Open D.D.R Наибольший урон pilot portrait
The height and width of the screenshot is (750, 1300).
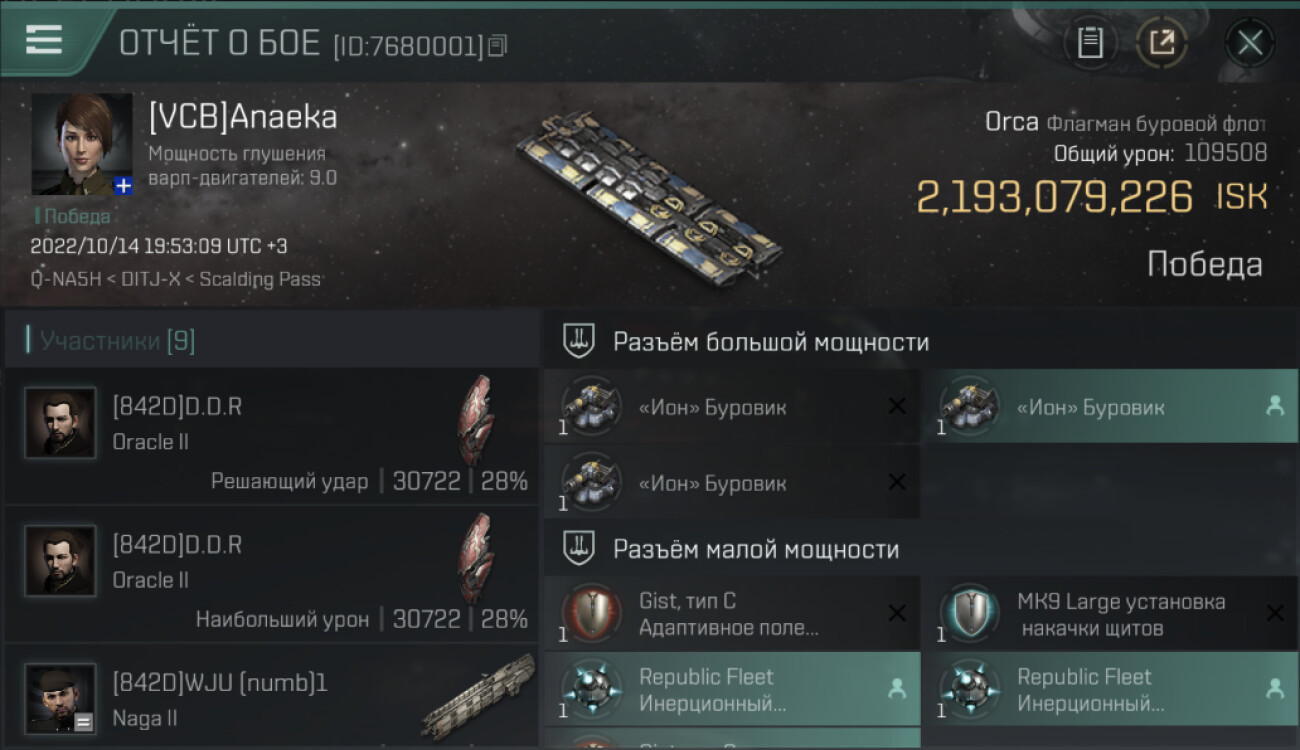(x=60, y=561)
